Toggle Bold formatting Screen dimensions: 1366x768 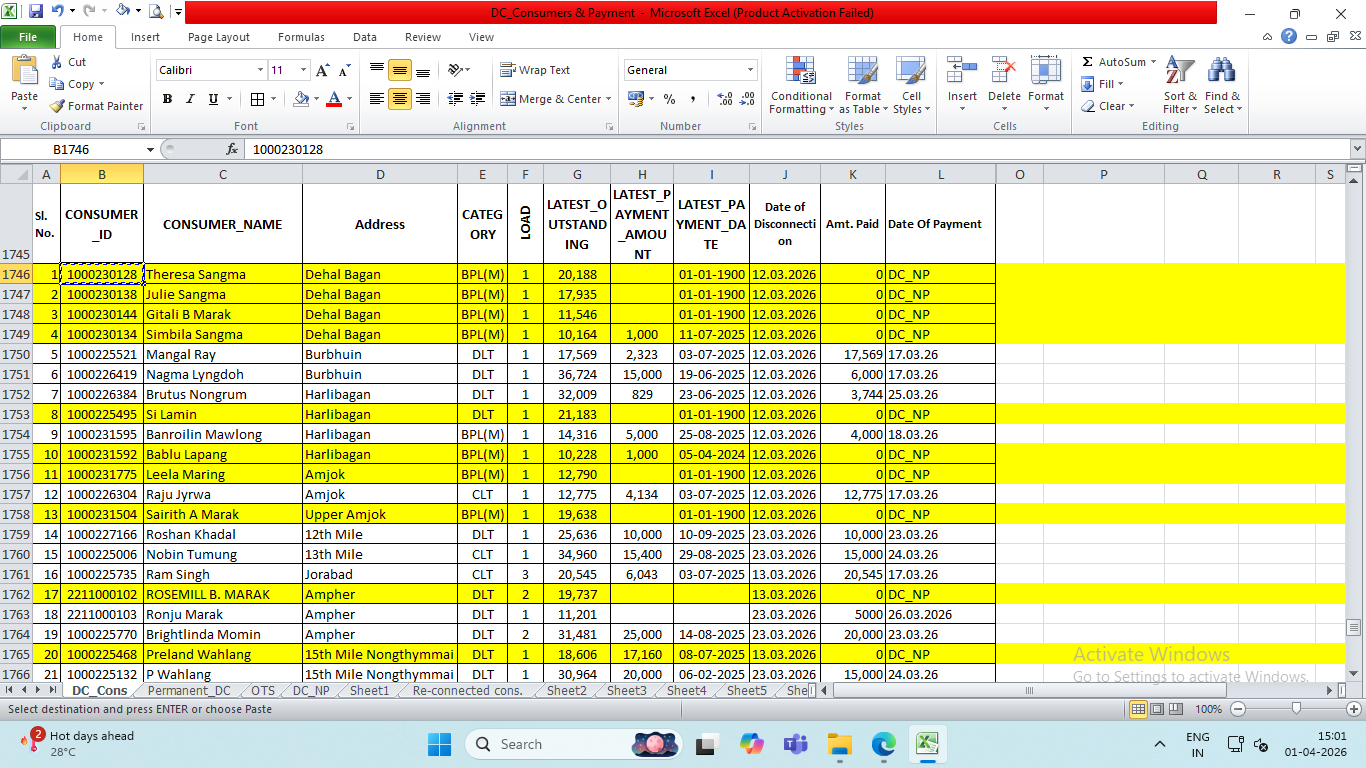tap(167, 99)
